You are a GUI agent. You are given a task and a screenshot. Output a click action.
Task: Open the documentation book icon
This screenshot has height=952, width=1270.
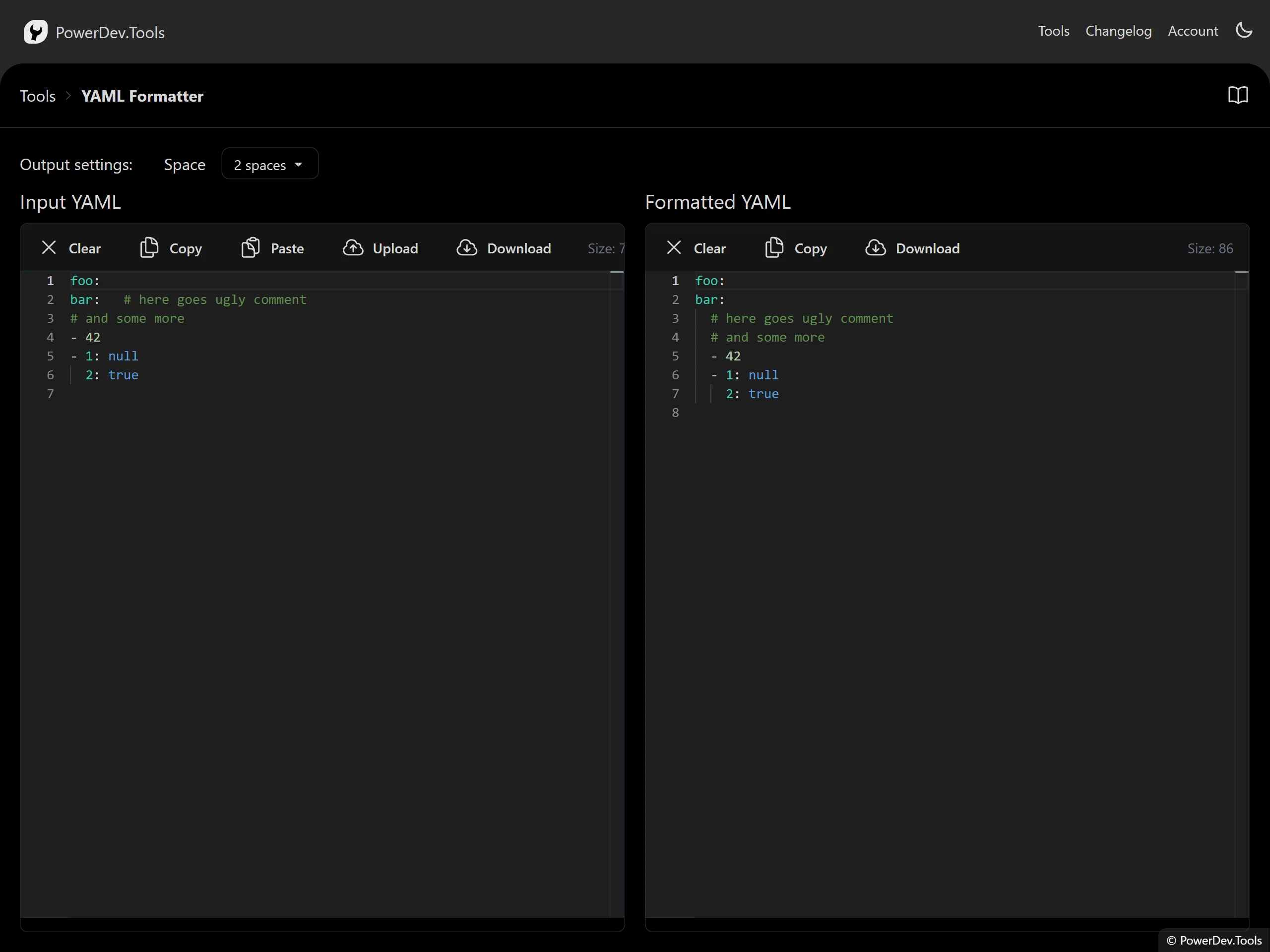[1238, 95]
